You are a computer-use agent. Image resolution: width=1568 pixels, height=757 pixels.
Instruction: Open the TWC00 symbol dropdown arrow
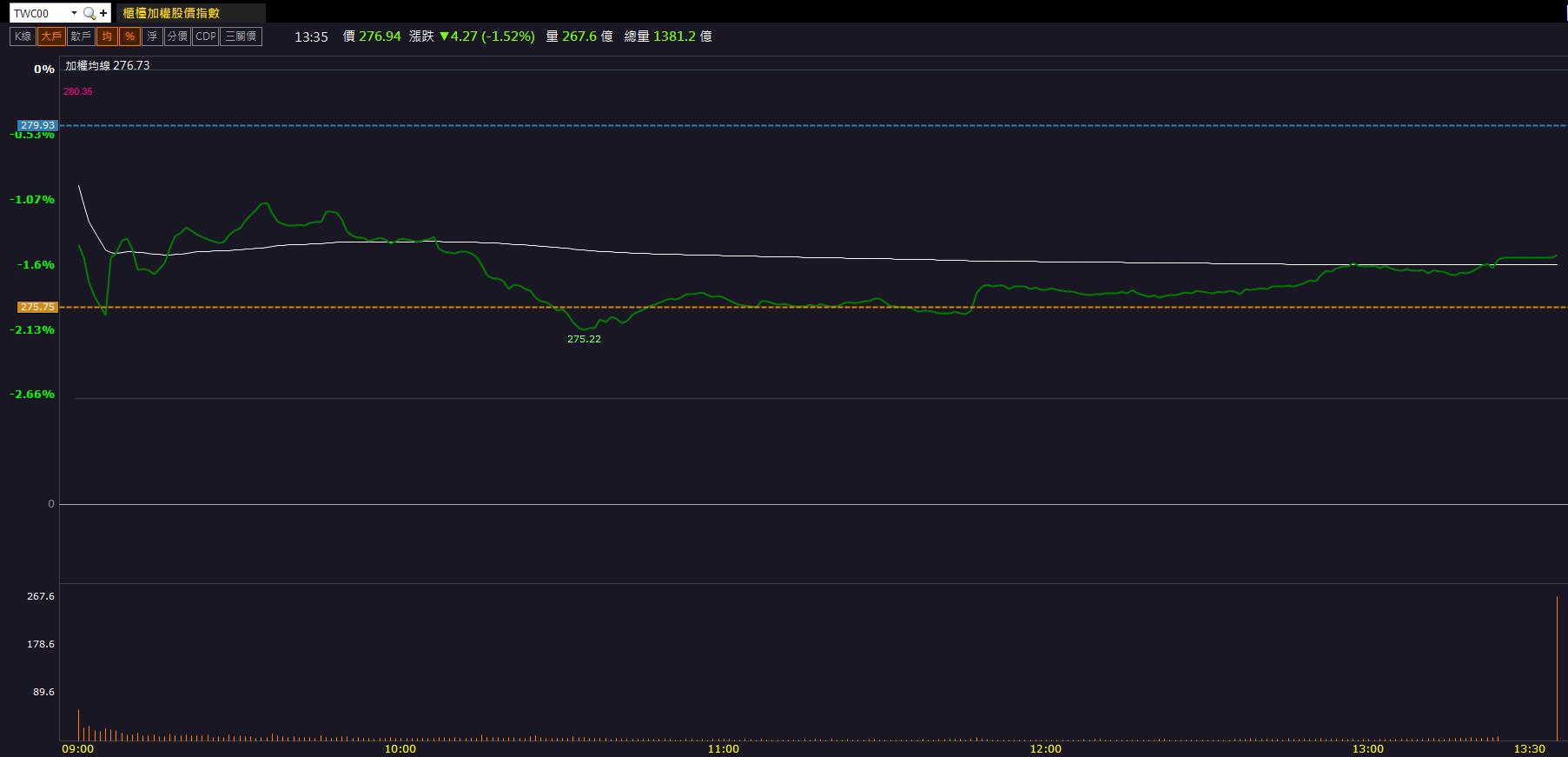(x=74, y=13)
